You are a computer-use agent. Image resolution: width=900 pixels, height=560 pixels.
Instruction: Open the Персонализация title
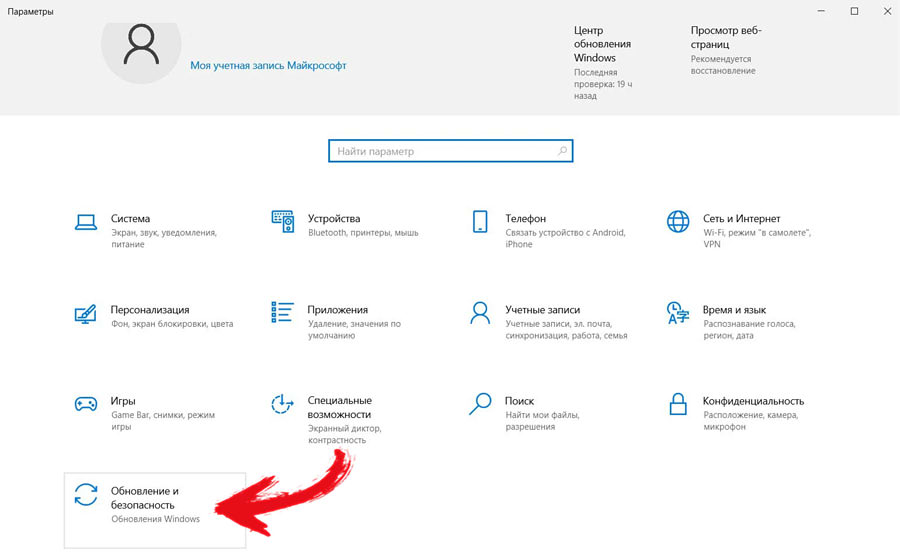click(150, 310)
